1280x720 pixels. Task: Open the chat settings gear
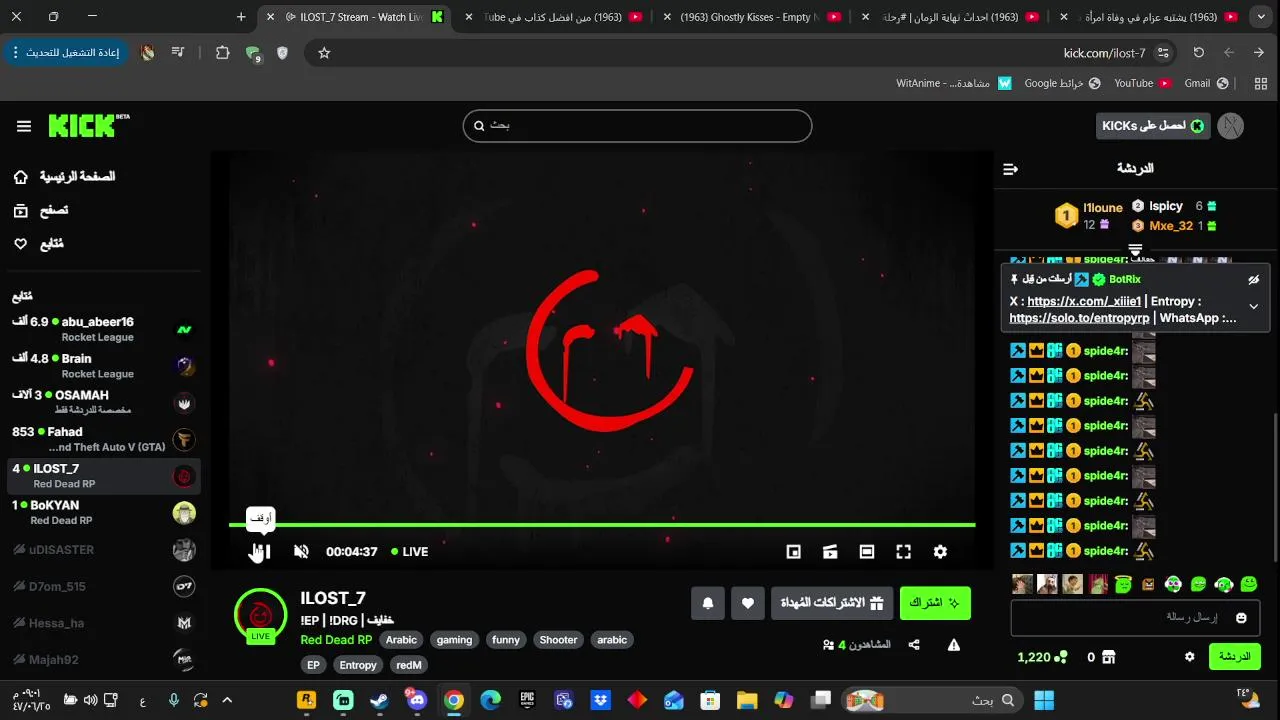[1189, 657]
